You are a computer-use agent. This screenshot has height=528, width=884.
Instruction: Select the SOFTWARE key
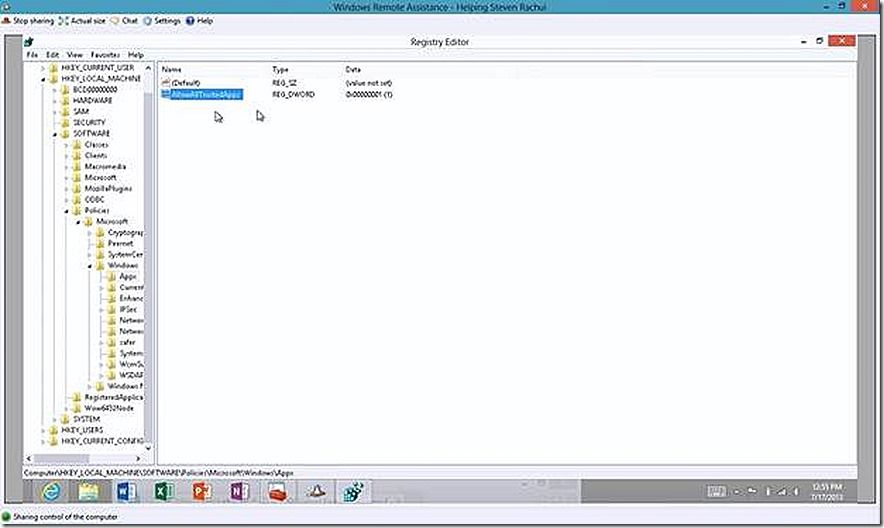(91, 134)
